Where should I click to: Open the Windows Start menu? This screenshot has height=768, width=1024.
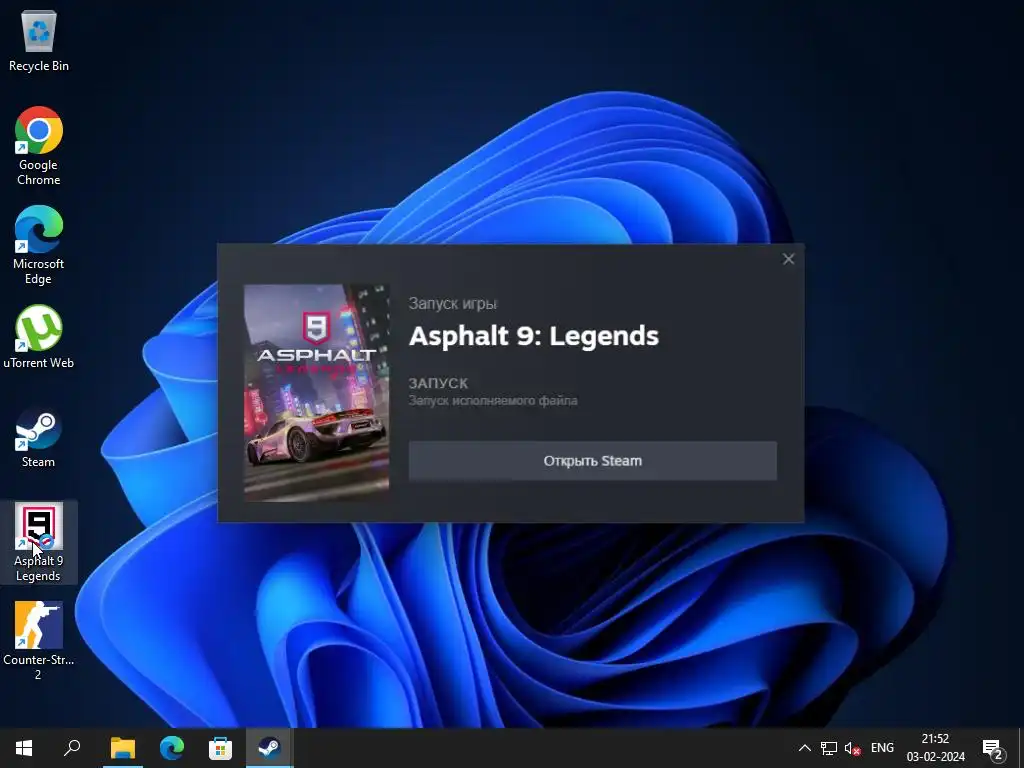tap(24, 748)
